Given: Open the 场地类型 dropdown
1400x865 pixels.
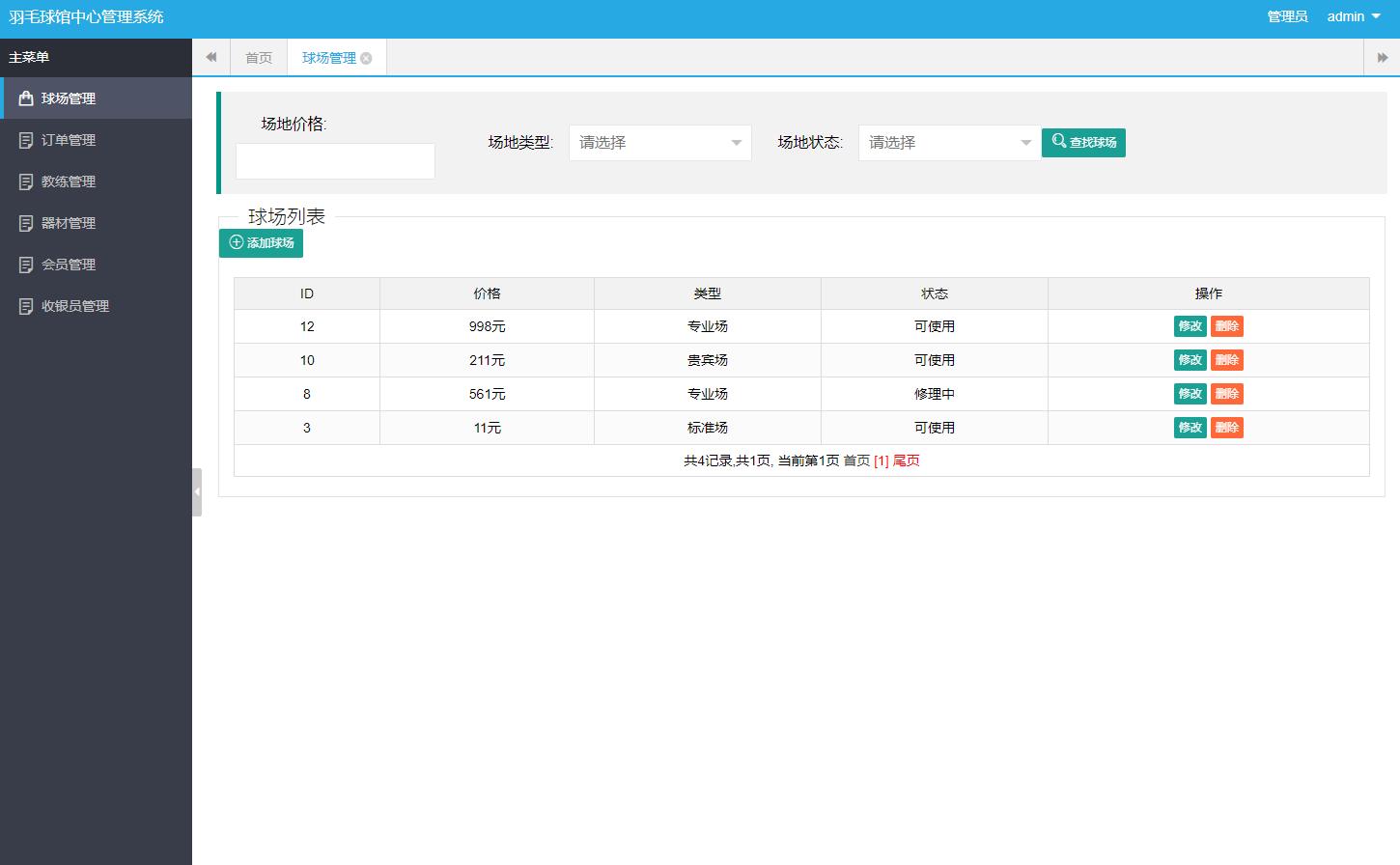Looking at the screenshot, I should [x=659, y=143].
